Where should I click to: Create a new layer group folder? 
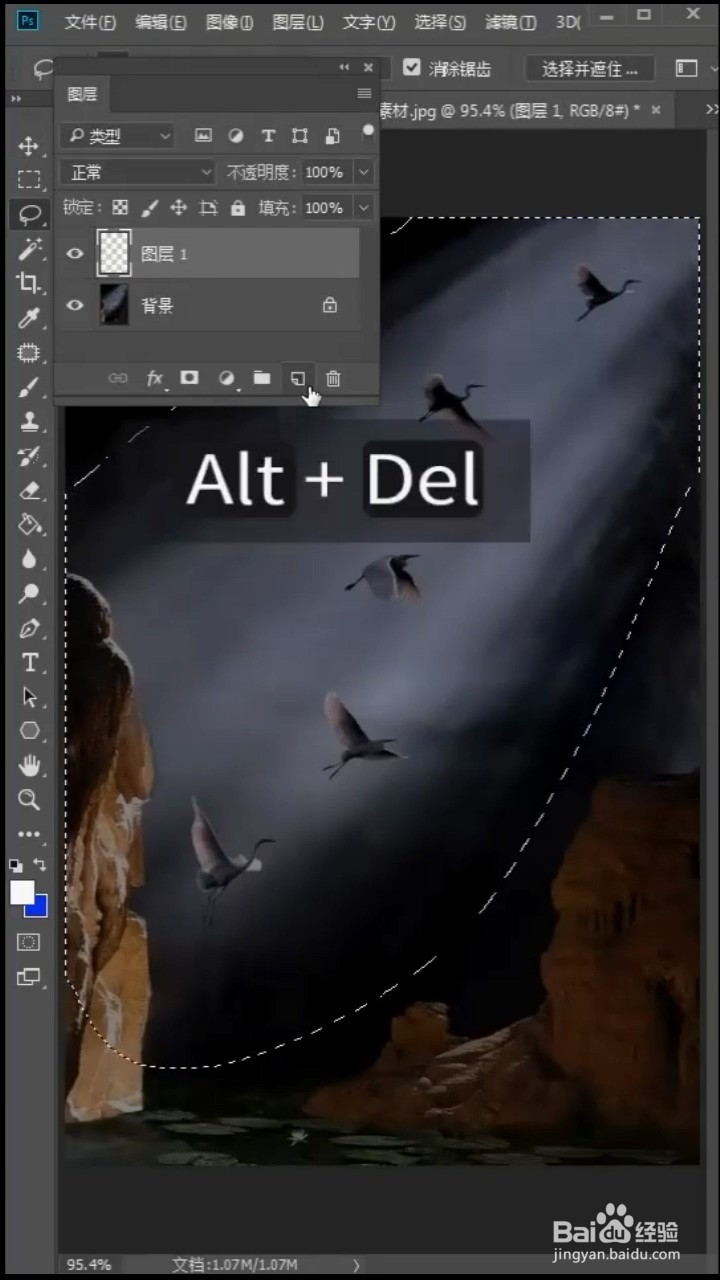[x=261, y=378]
